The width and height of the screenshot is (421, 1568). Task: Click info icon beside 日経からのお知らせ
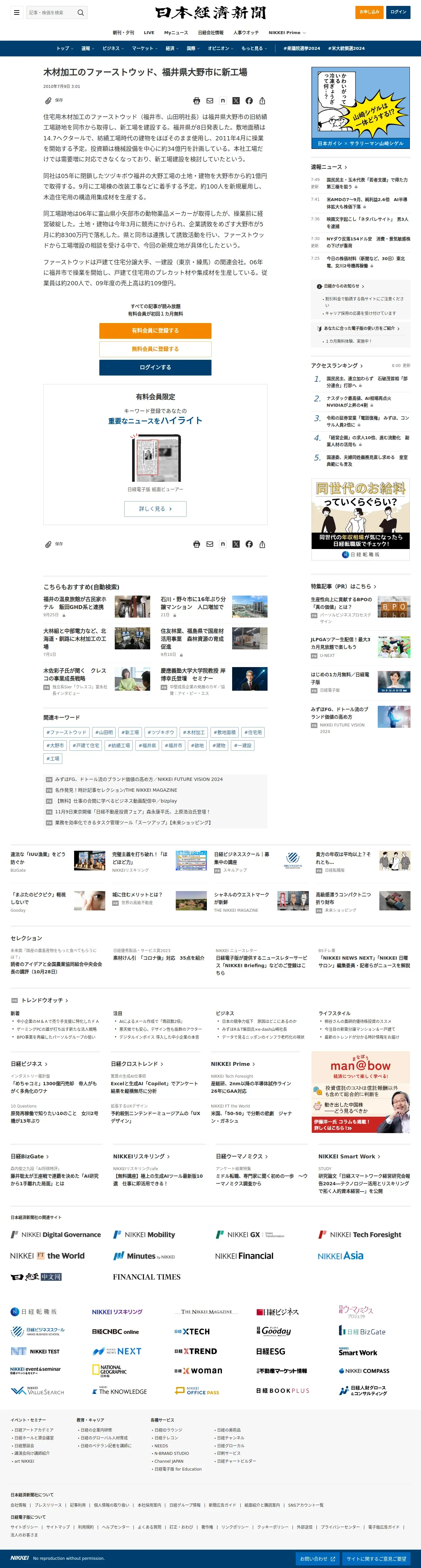point(319,286)
